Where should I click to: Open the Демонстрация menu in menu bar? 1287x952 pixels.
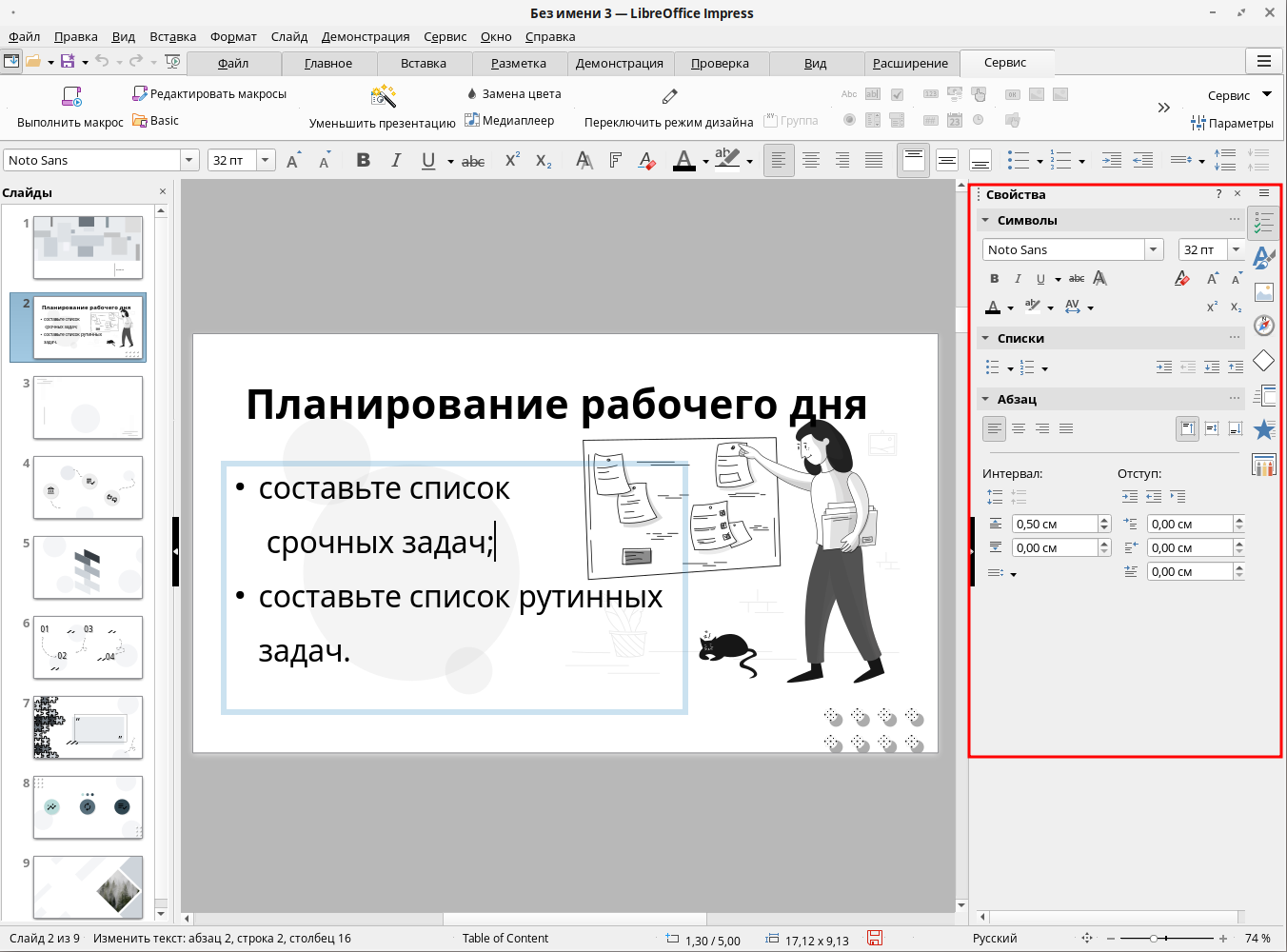click(x=365, y=36)
